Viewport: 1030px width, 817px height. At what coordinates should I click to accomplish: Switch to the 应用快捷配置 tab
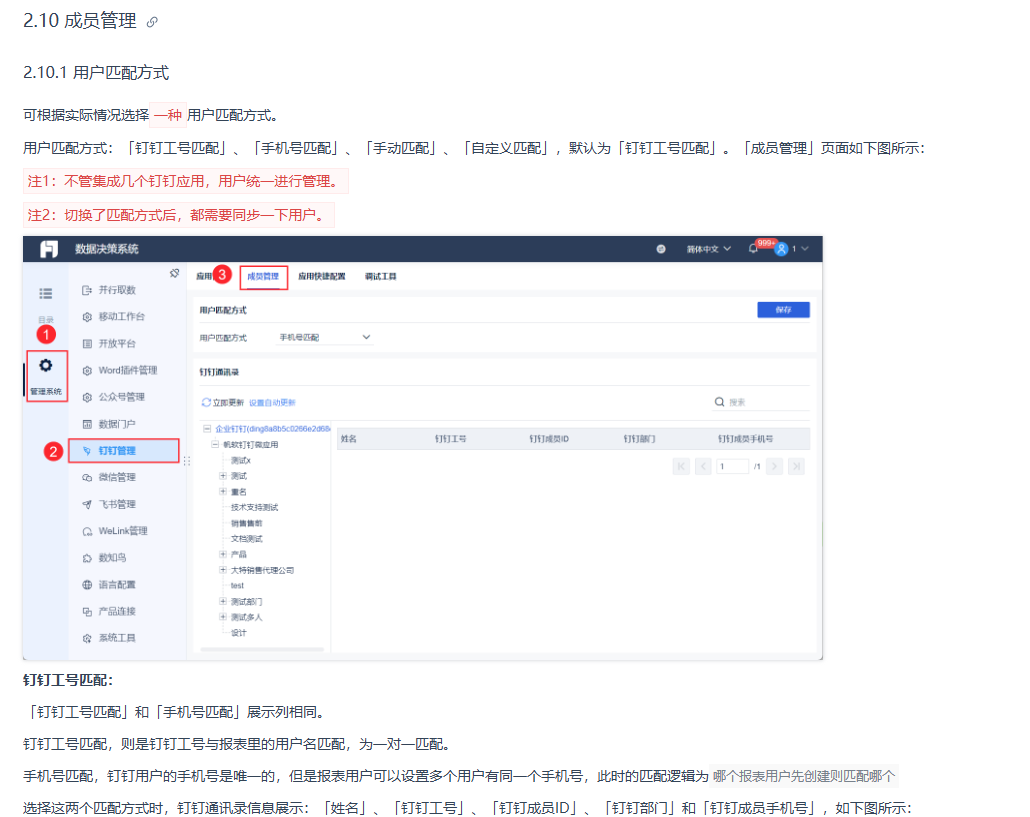pos(322,276)
